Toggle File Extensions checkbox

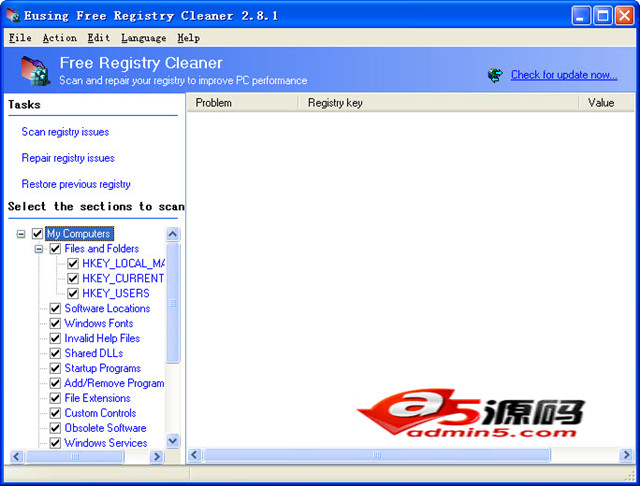(55, 398)
